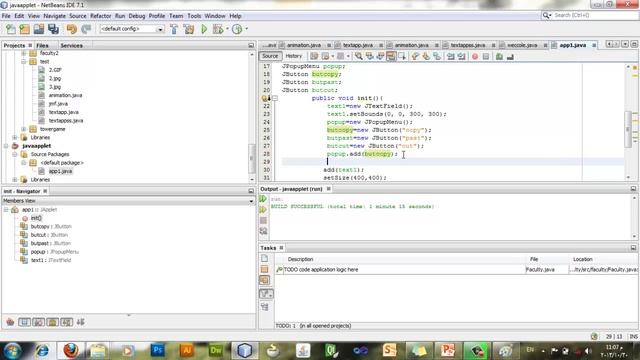Click the Source view button

tap(270, 56)
